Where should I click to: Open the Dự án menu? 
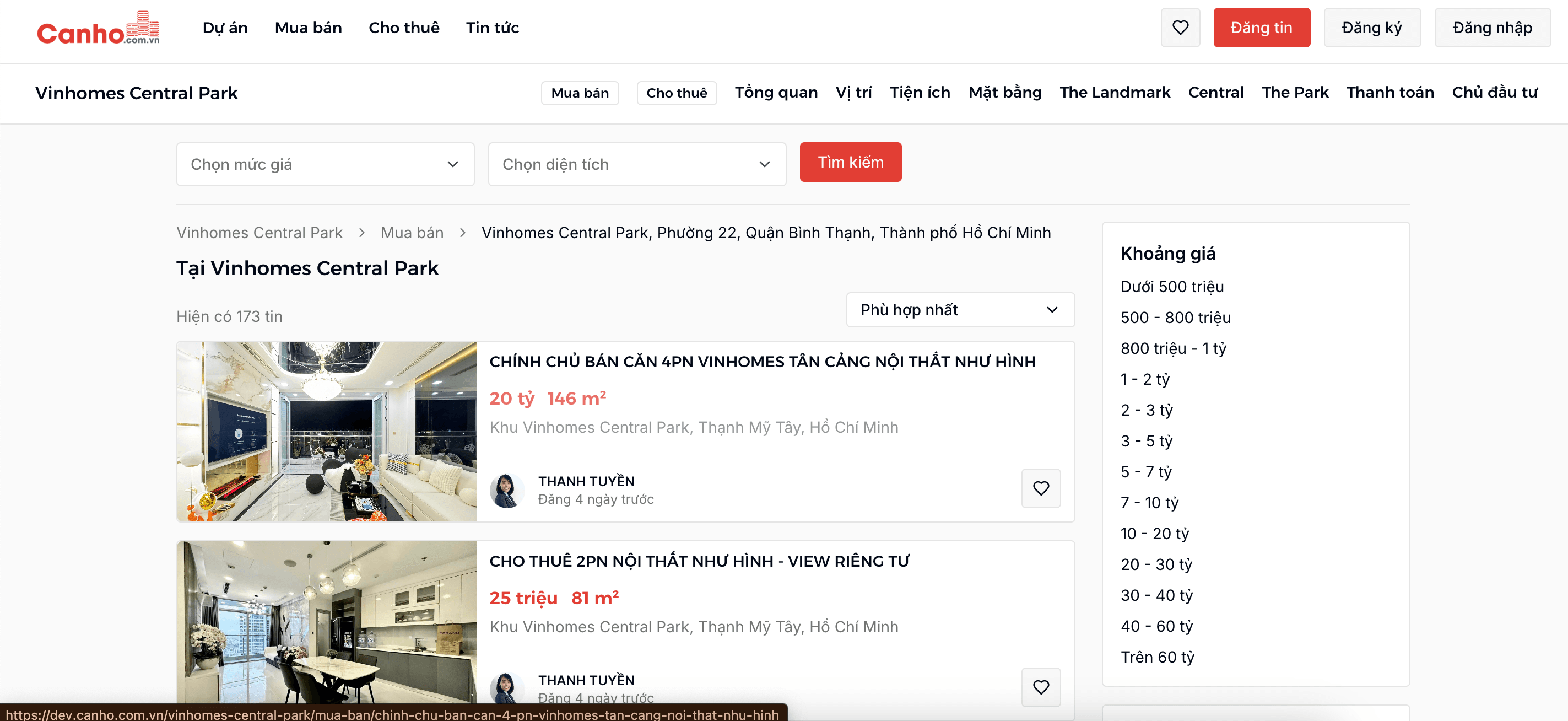click(225, 28)
